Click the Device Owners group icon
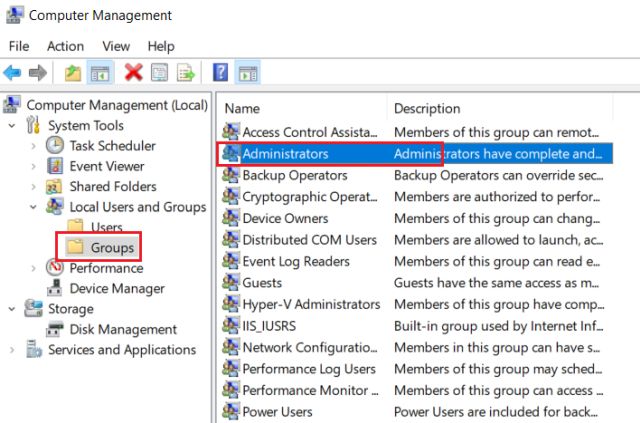Image resolution: width=640 pixels, height=423 pixels. [x=231, y=218]
